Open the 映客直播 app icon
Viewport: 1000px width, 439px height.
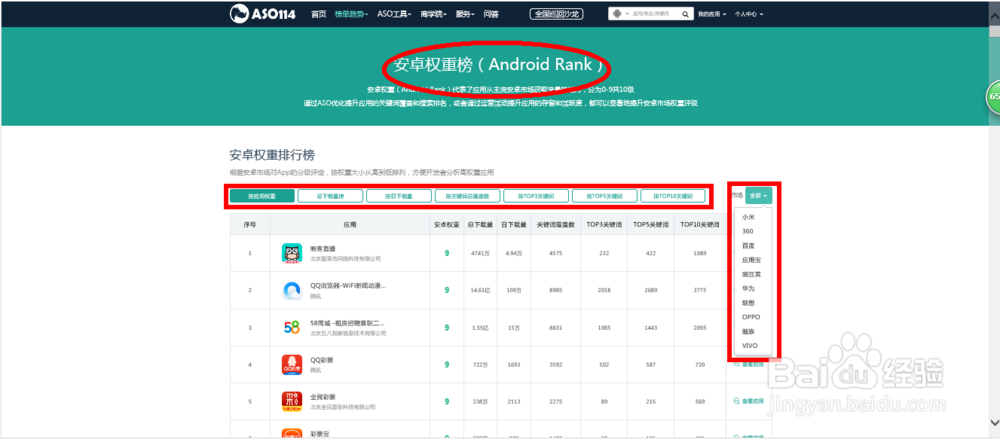coord(292,253)
